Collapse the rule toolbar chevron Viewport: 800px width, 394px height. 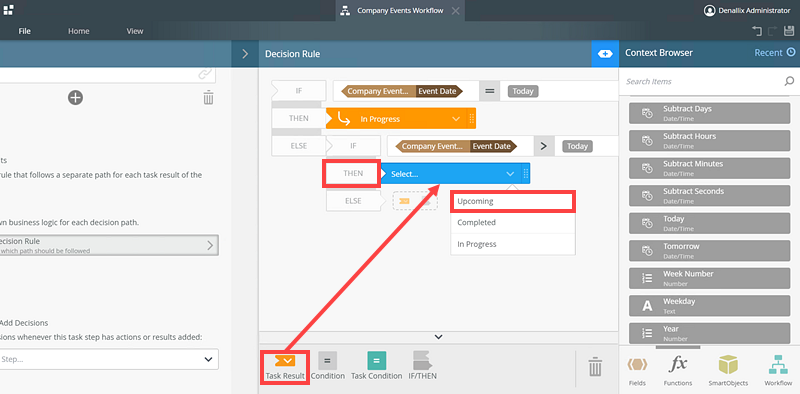[x=438, y=337]
